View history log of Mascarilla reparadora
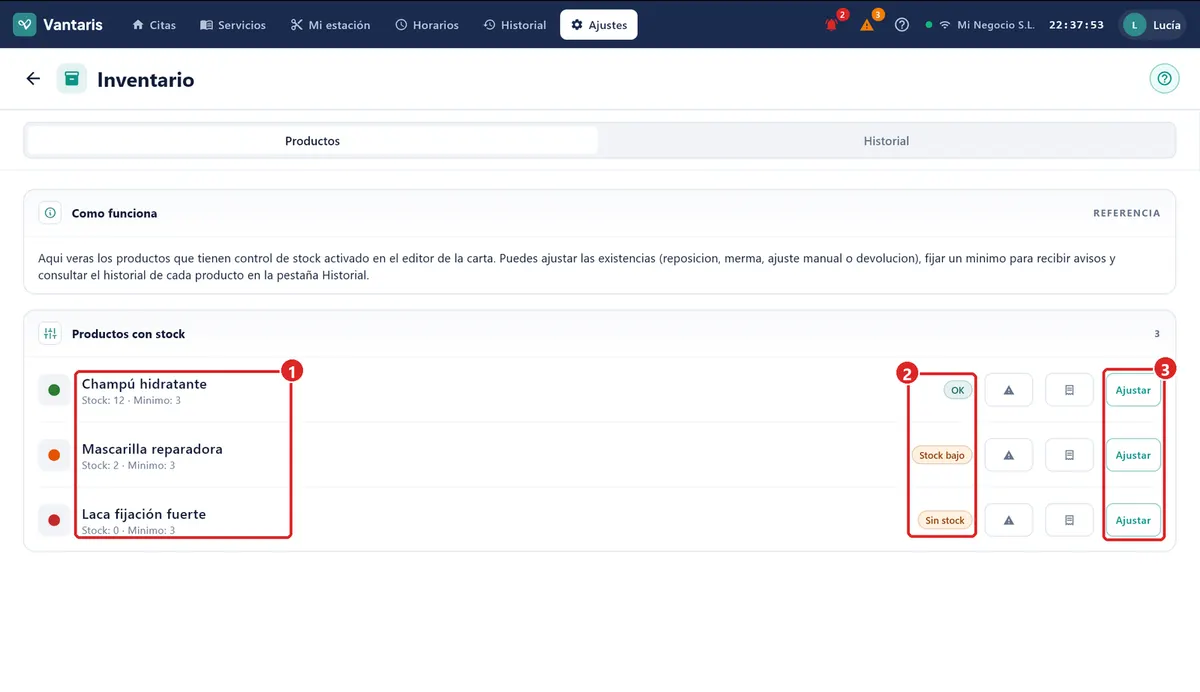This screenshot has width=1200, height=692. point(1069,455)
